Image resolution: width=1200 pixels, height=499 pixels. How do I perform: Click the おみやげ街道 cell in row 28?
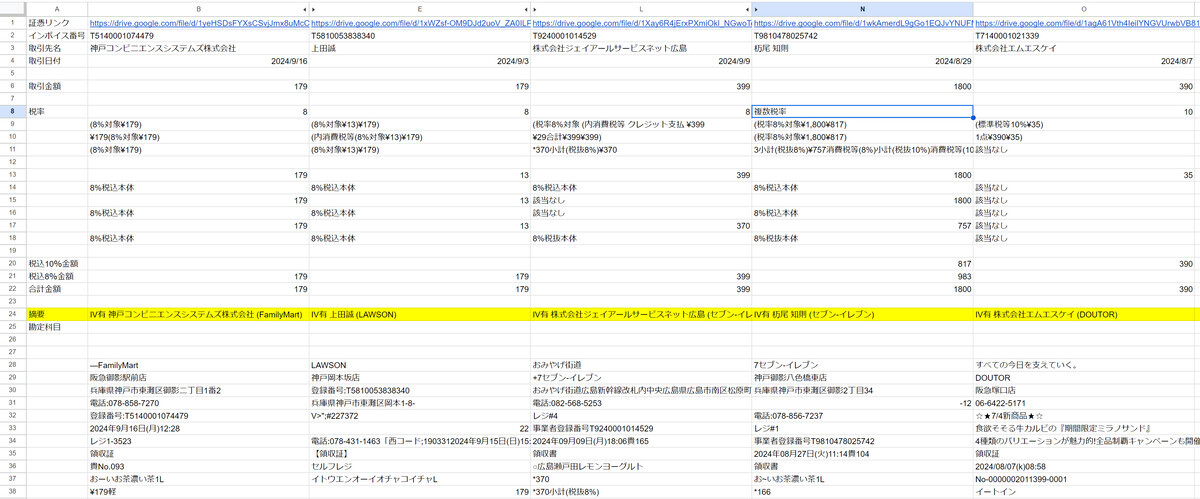pyautogui.click(x=641, y=365)
